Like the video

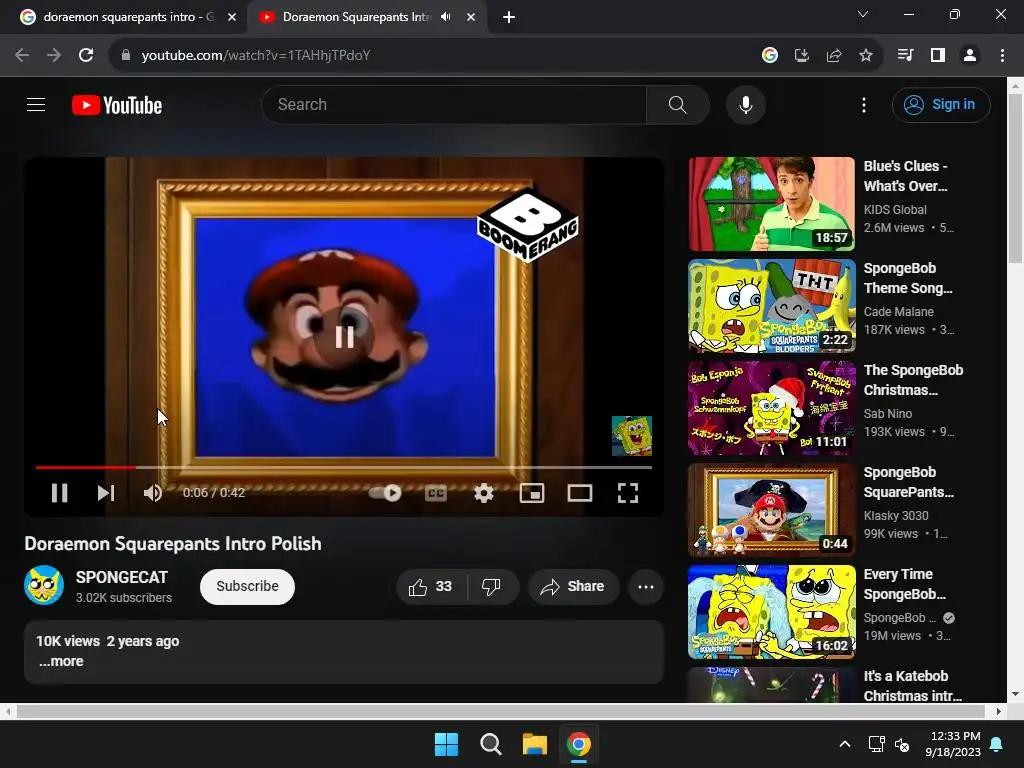click(x=431, y=586)
